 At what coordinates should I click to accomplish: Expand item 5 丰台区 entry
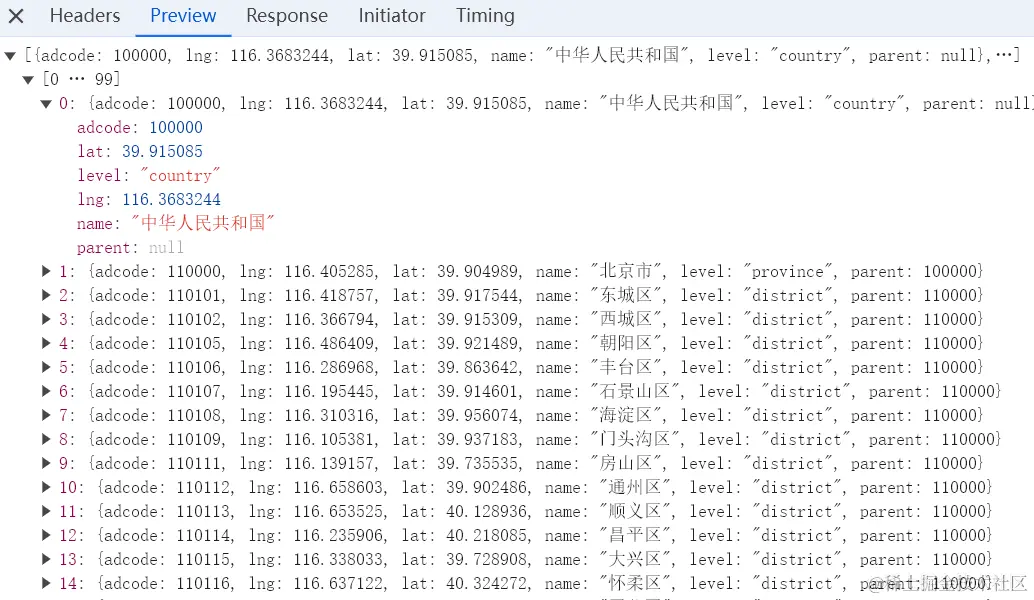click(46, 367)
